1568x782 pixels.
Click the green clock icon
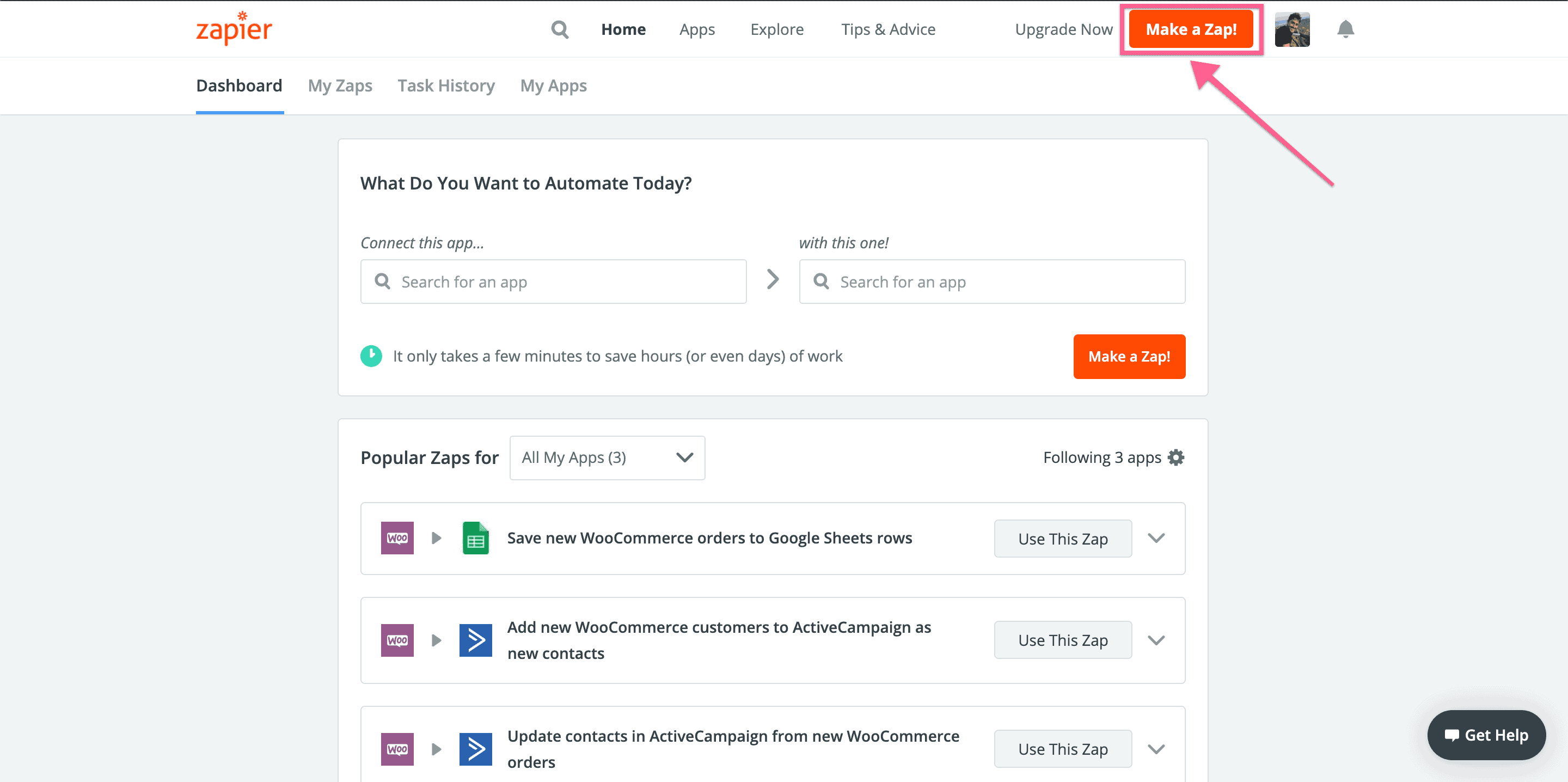[x=371, y=356]
